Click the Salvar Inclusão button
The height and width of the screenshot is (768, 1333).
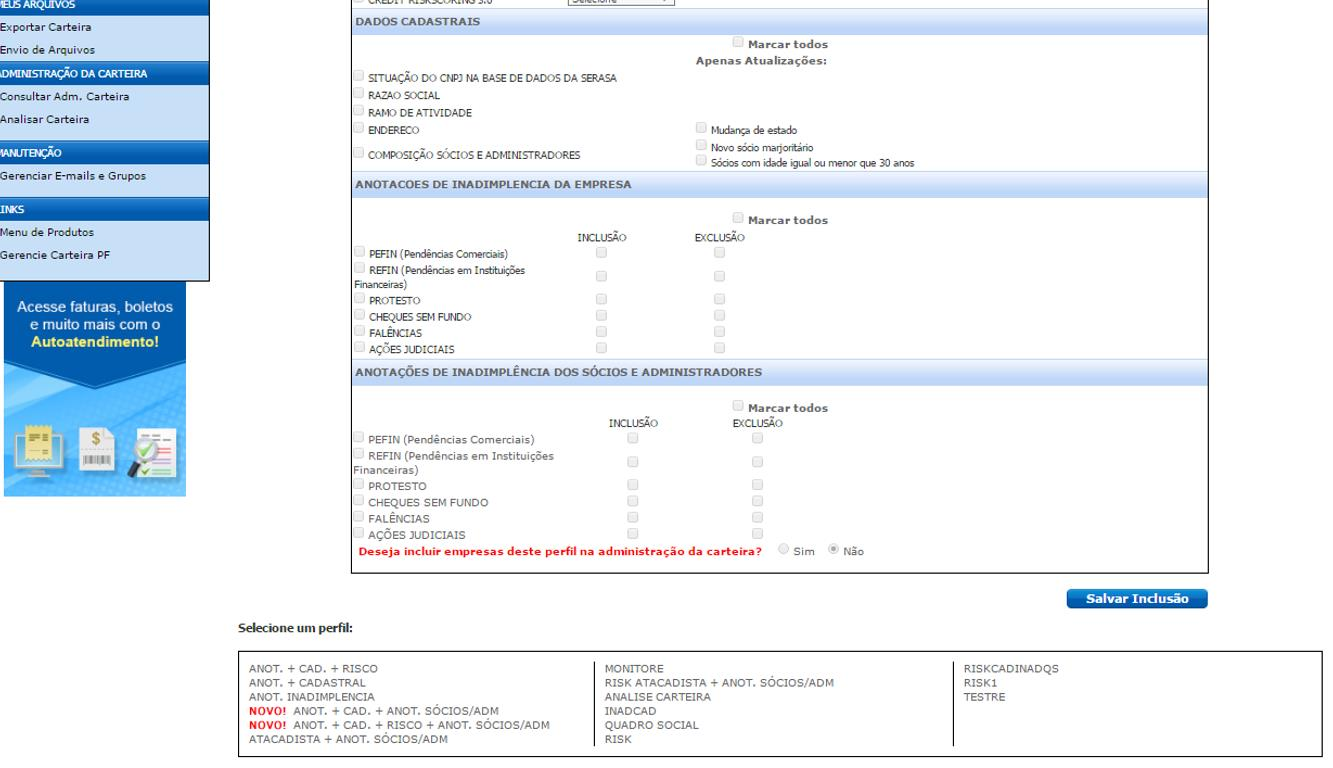[x=1137, y=600]
